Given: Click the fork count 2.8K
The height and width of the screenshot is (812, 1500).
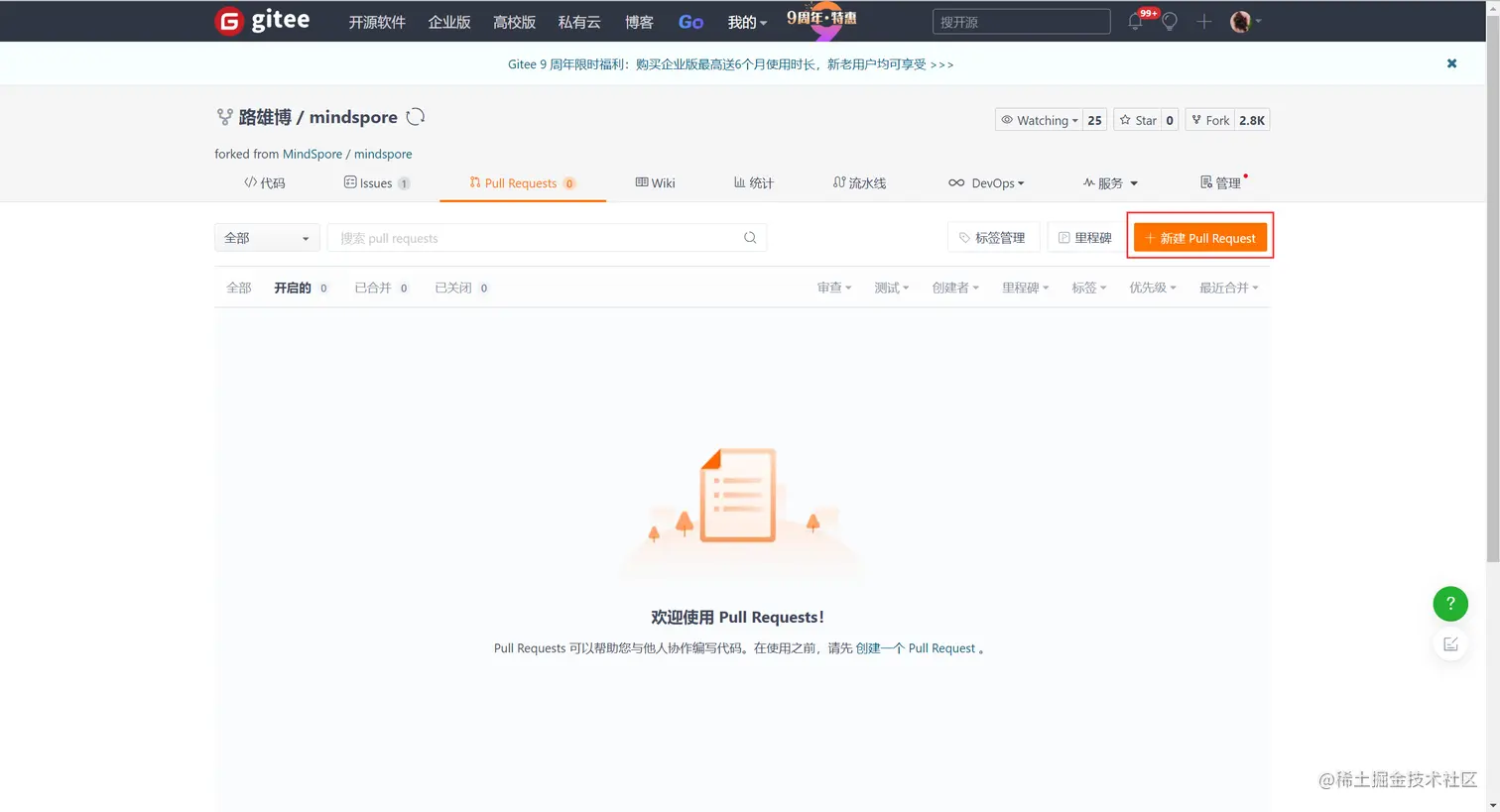Looking at the screenshot, I should pos(1252,120).
